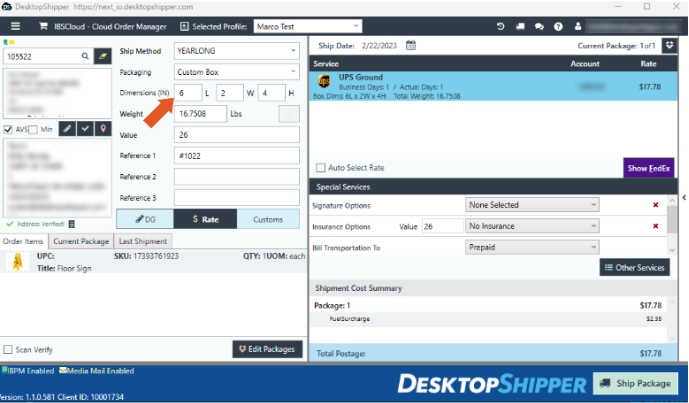
Task: Click the FuelSurcharge line
Action: click(x=488, y=319)
